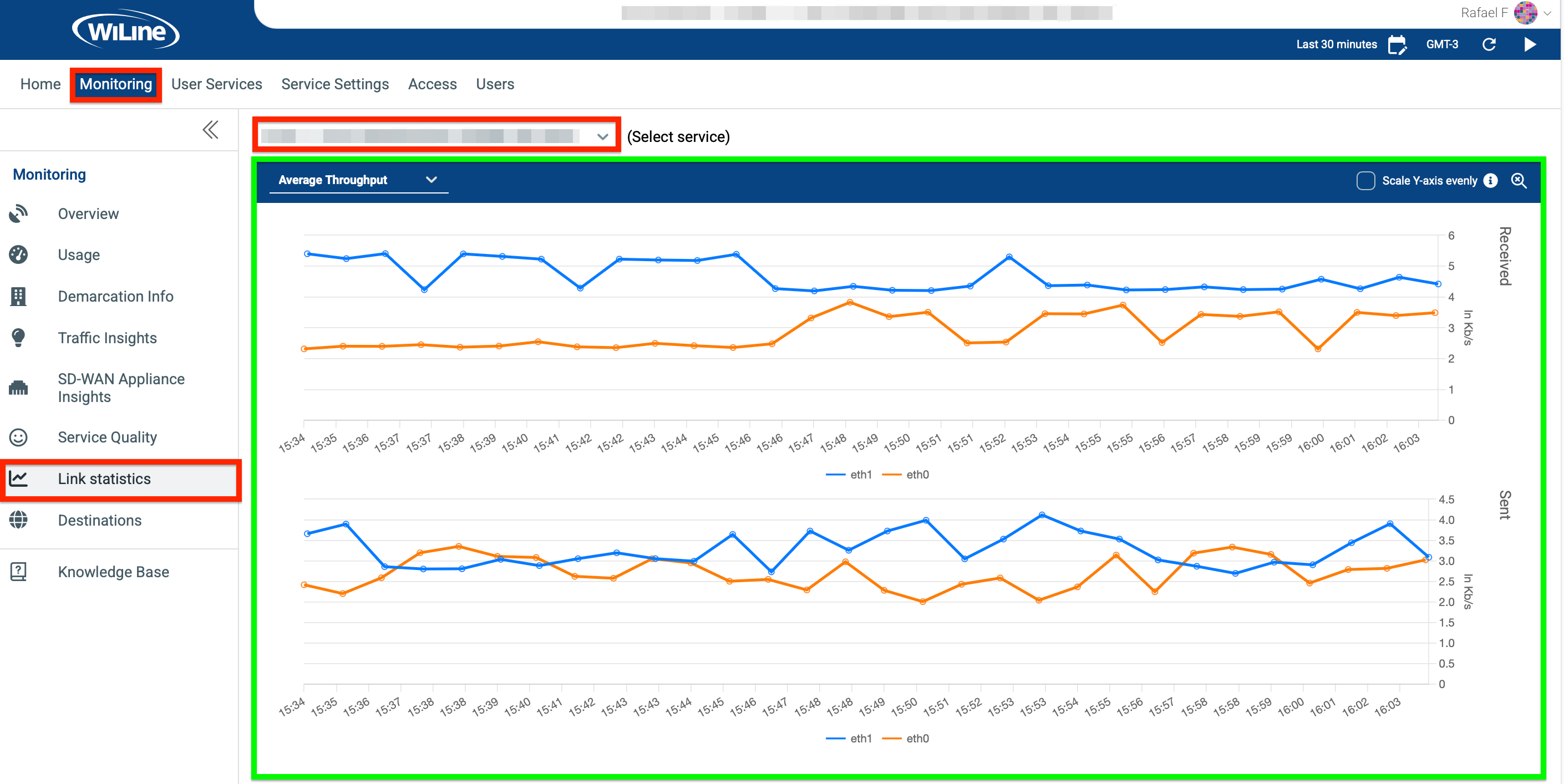
Task: Enable Scale Y-axis evenly
Action: [1365, 180]
